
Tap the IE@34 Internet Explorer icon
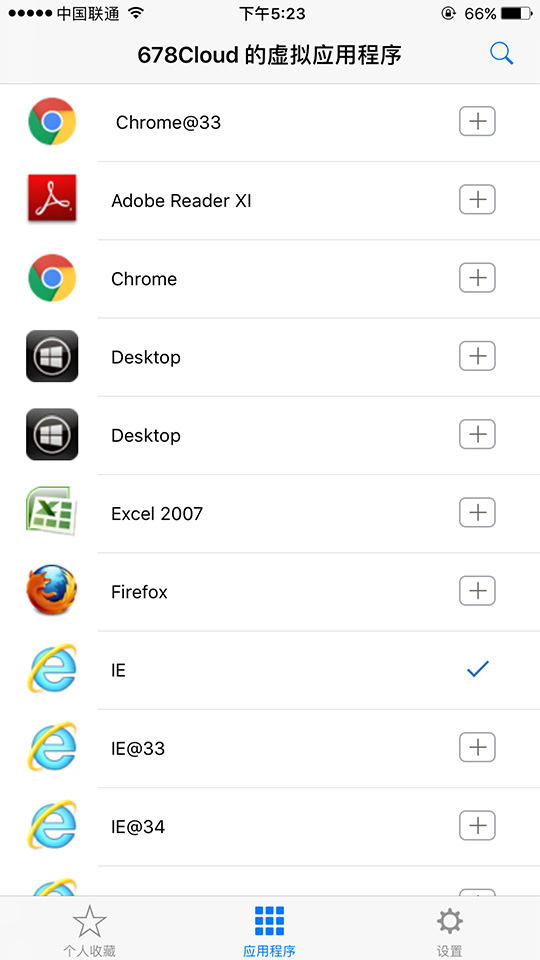(x=52, y=825)
